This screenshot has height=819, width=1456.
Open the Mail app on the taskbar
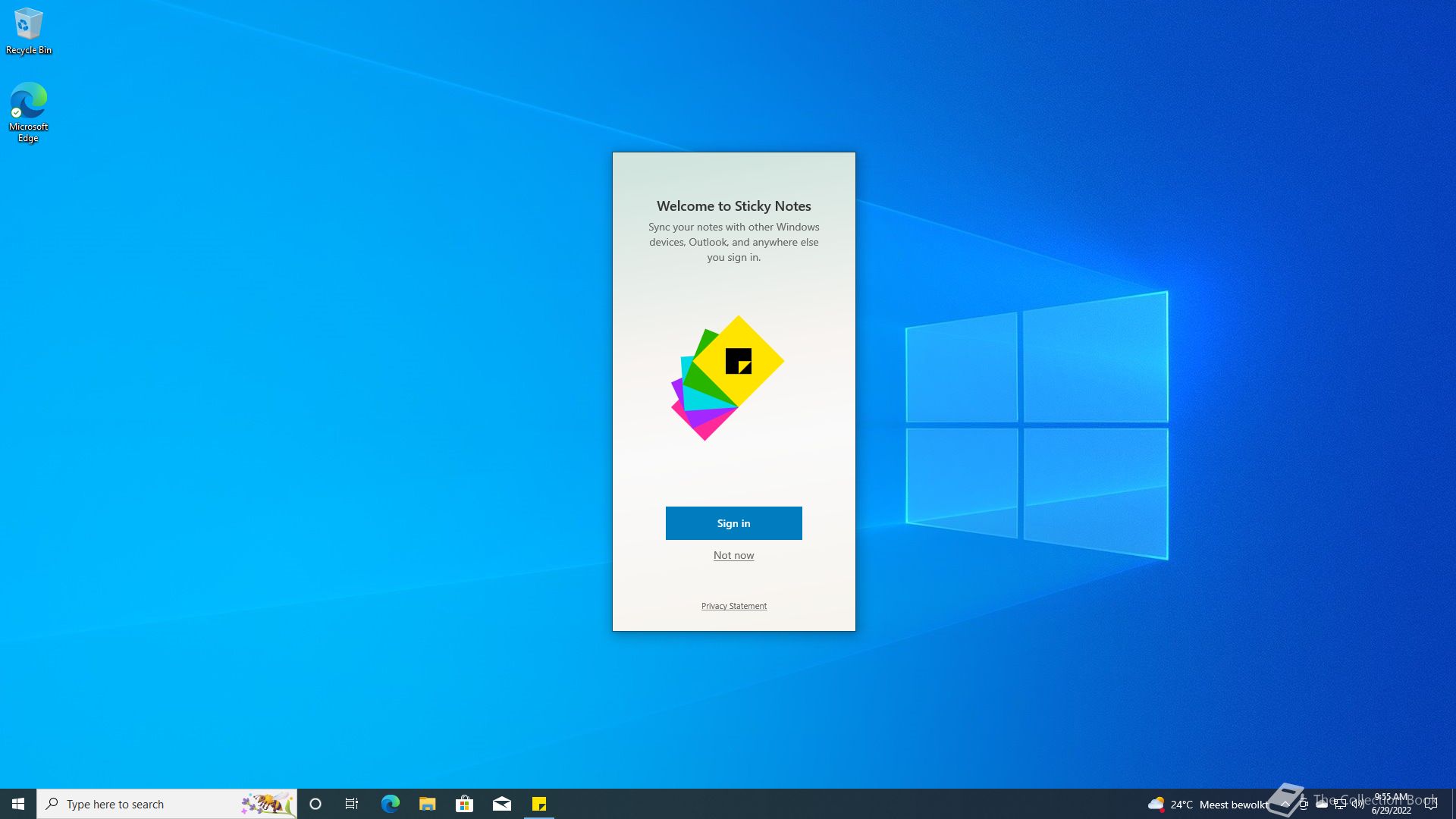point(501,804)
